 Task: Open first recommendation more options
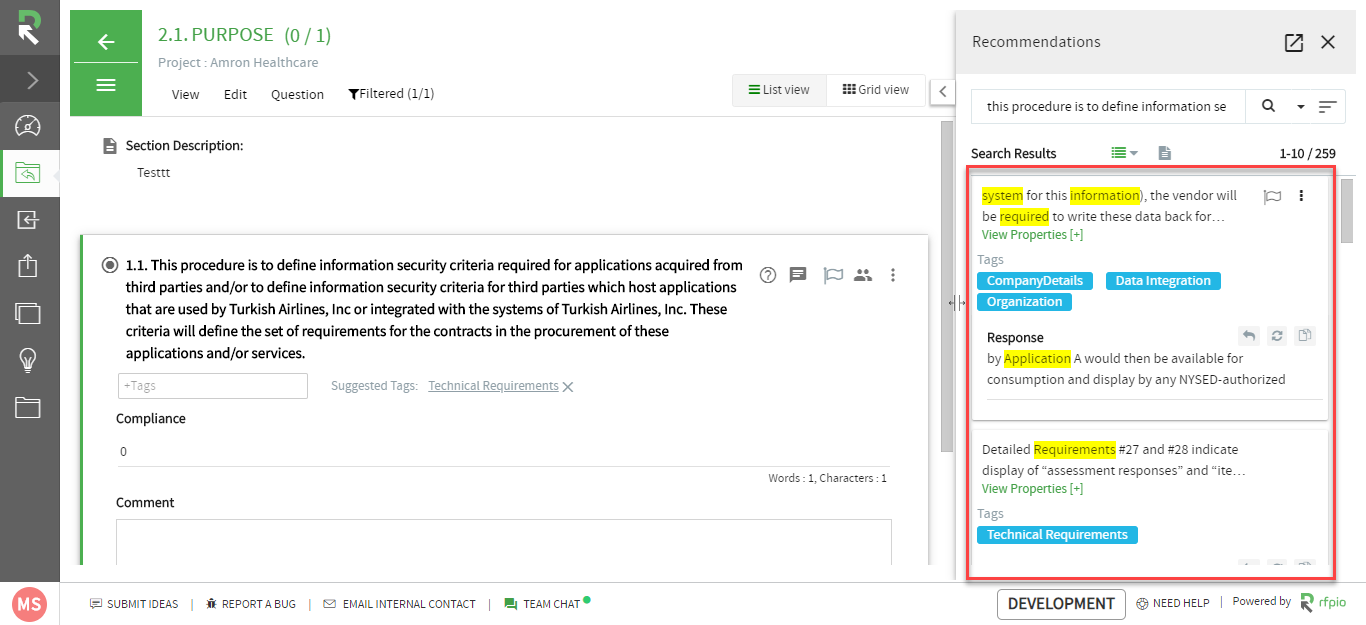(1301, 196)
